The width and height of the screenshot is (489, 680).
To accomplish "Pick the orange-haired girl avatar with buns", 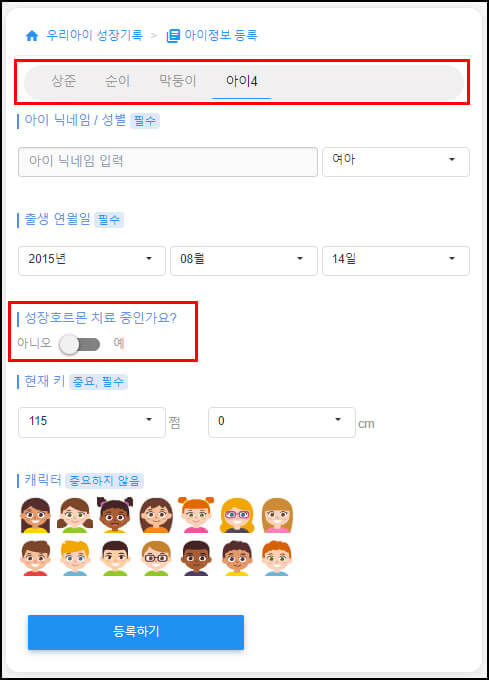I will tap(196, 515).
